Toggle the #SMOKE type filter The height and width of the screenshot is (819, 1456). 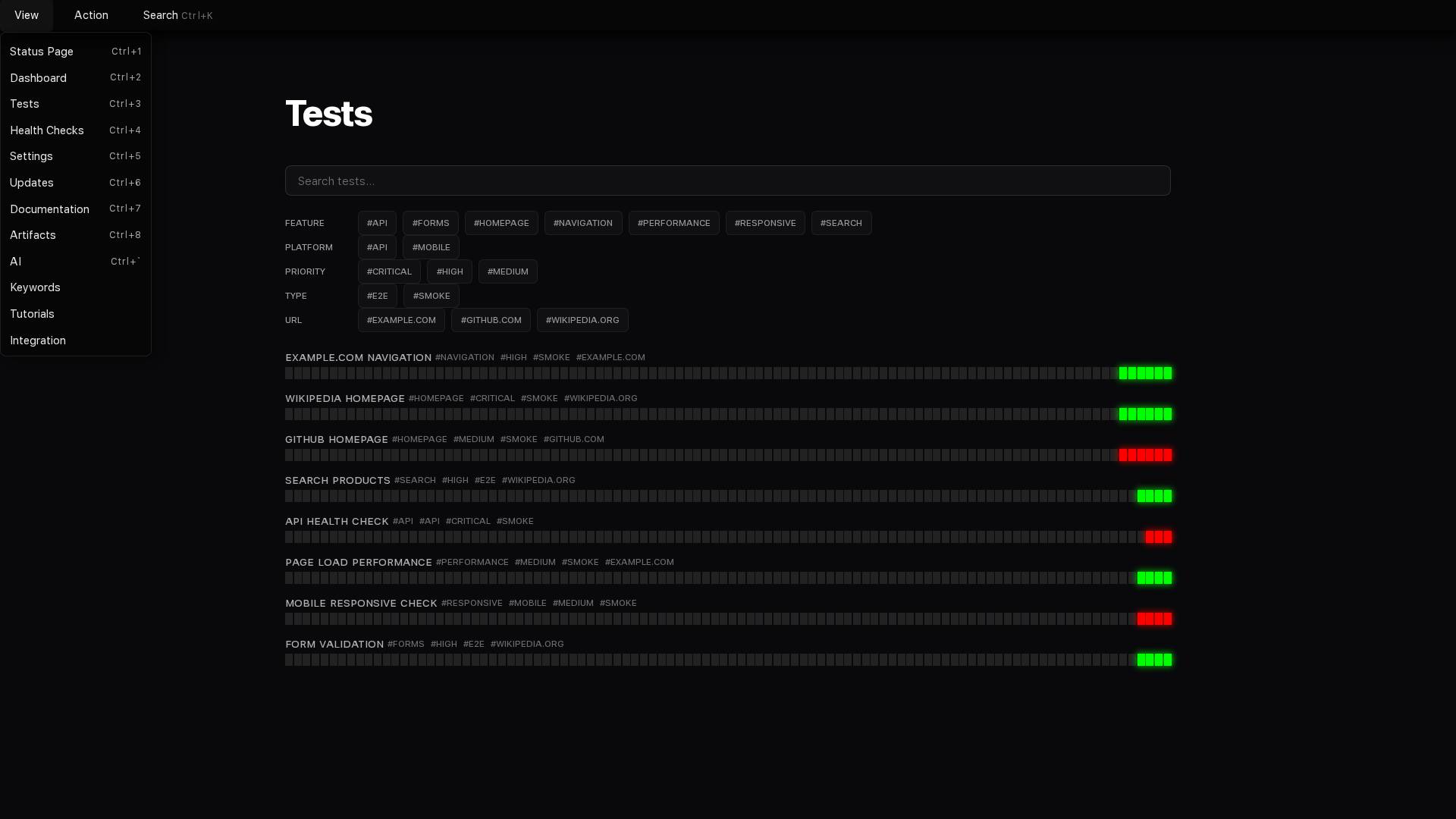(430, 295)
